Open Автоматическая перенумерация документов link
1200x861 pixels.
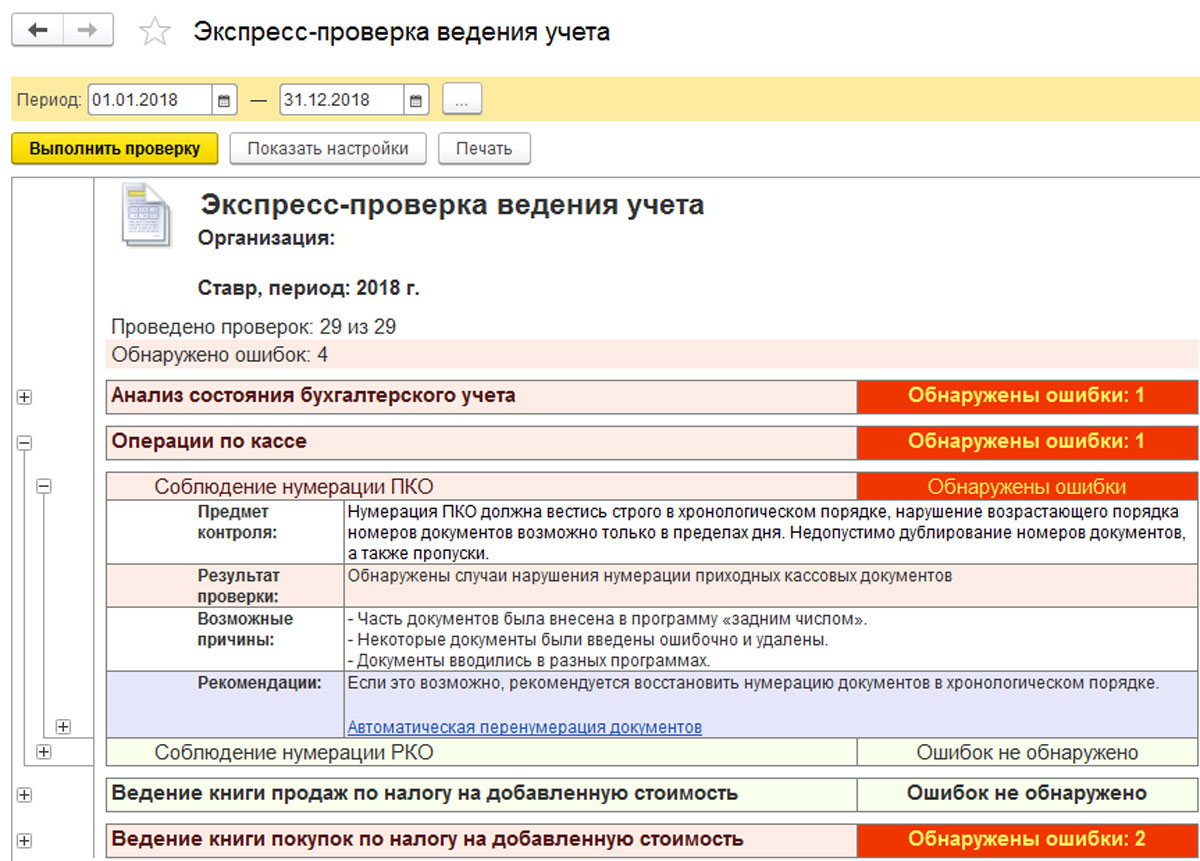524,727
